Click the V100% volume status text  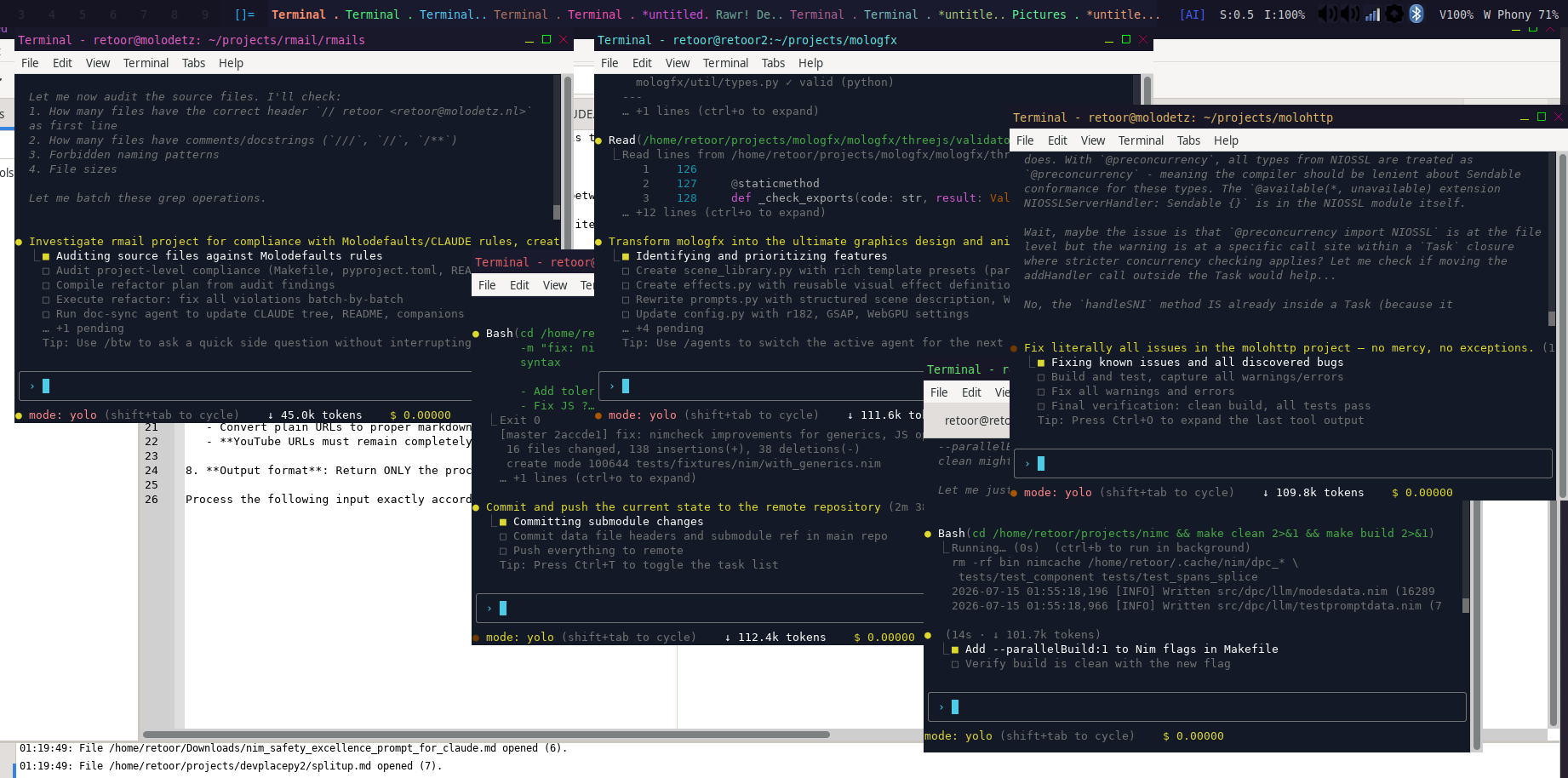[1456, 14]
